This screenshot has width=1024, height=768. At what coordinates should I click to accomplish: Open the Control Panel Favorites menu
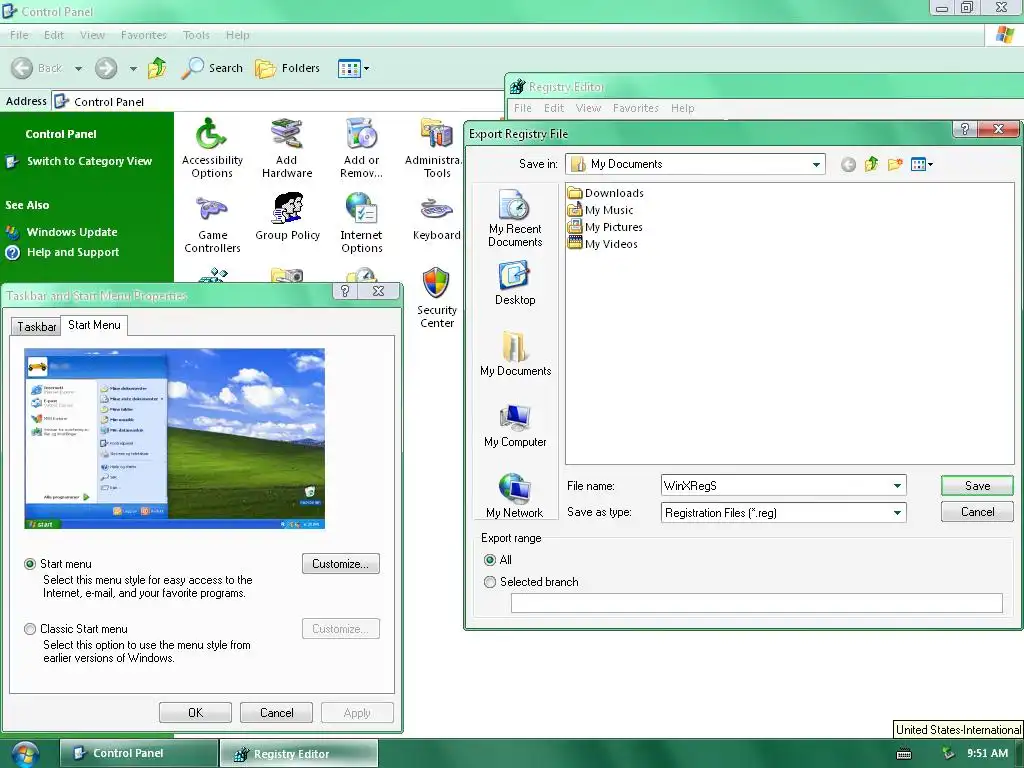[x=144, y=35]
